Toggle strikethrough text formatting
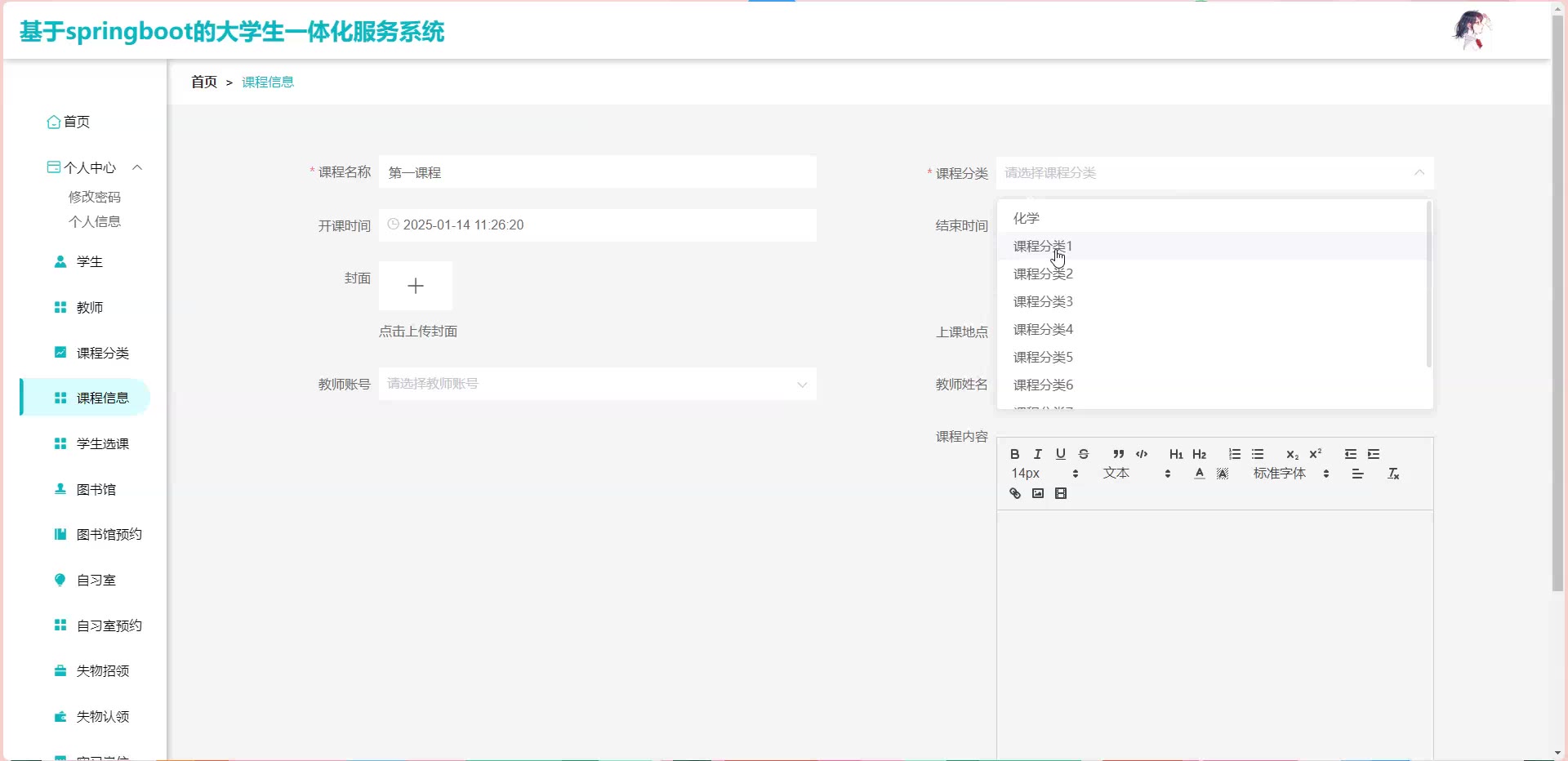This screenshot has width=1568, height=761. click(1084, 454)
